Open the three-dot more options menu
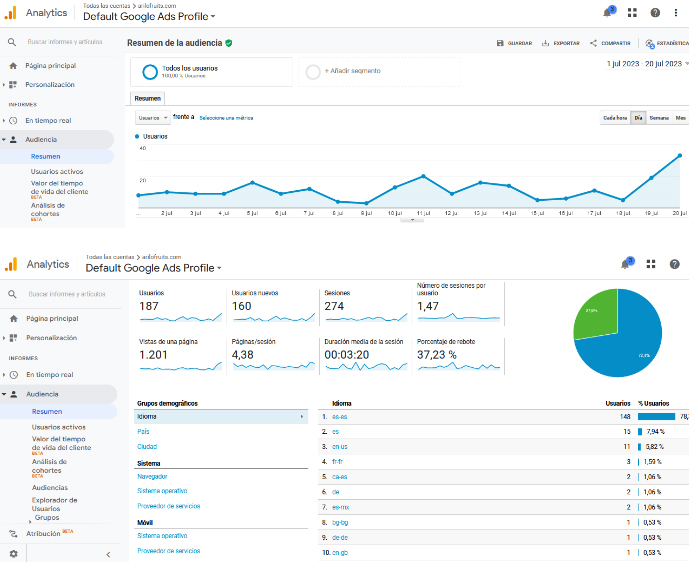 click(x=677, y=13)
